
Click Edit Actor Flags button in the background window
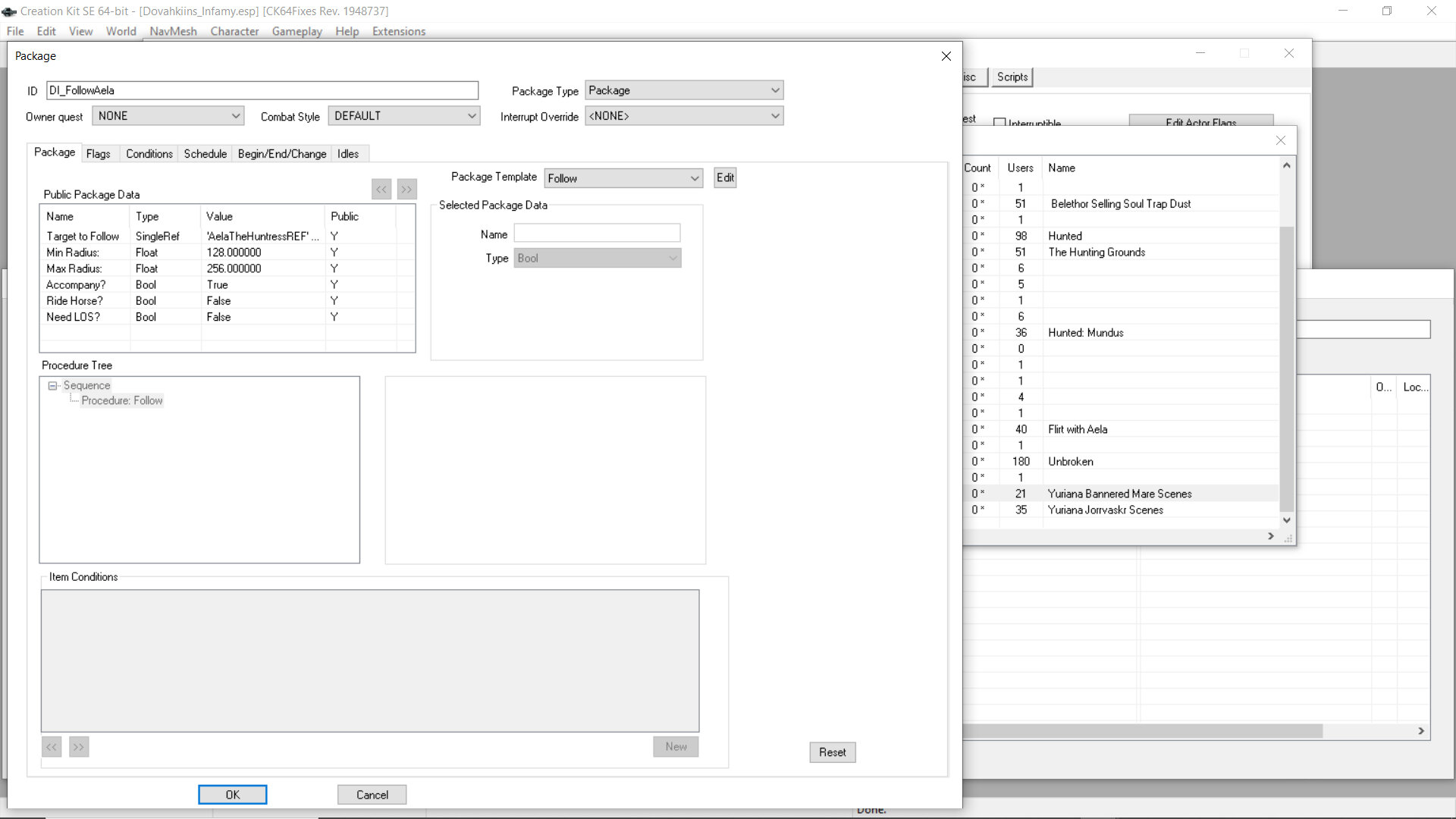tap(1201, 121)
